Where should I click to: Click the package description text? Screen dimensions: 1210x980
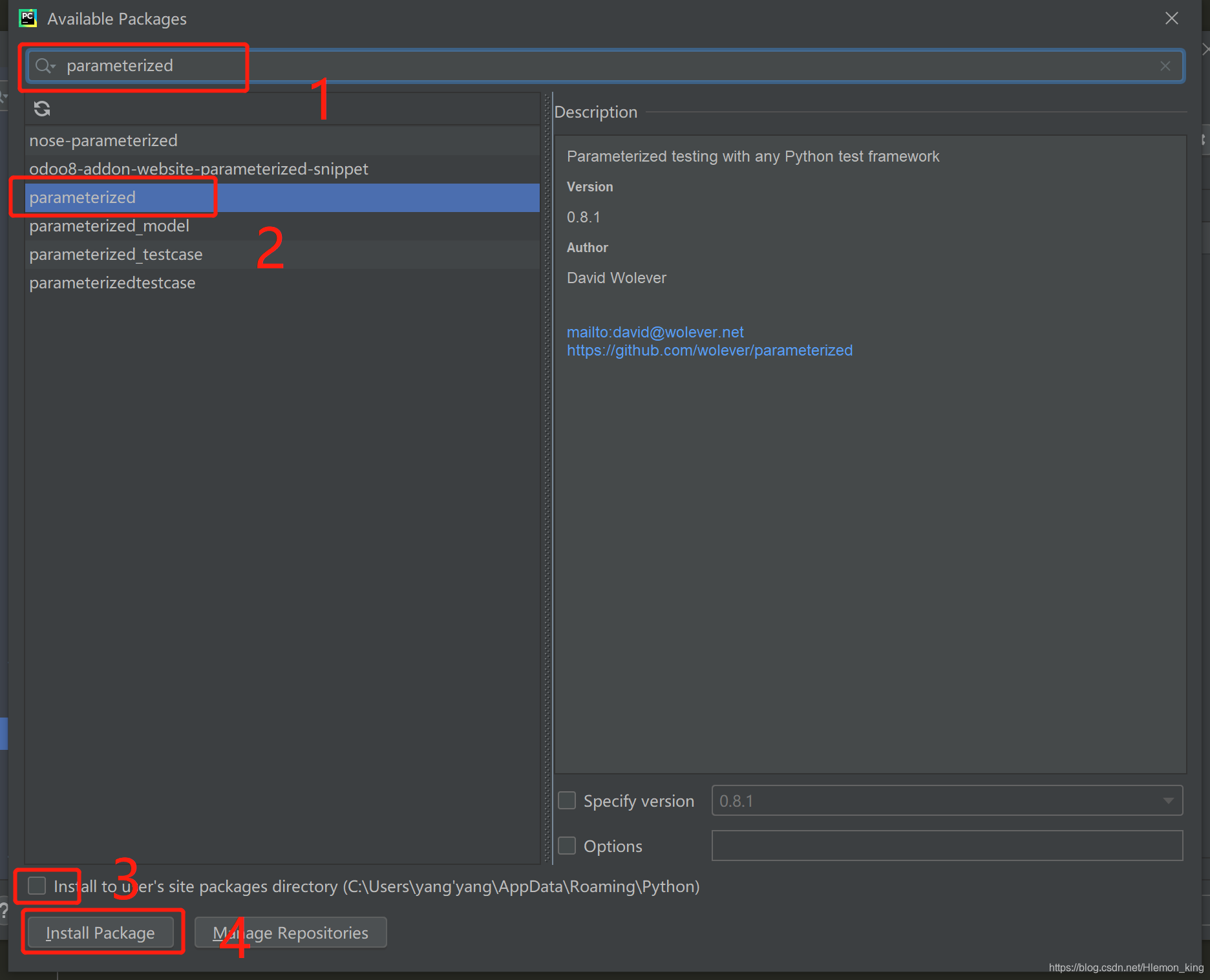[753, 156]
